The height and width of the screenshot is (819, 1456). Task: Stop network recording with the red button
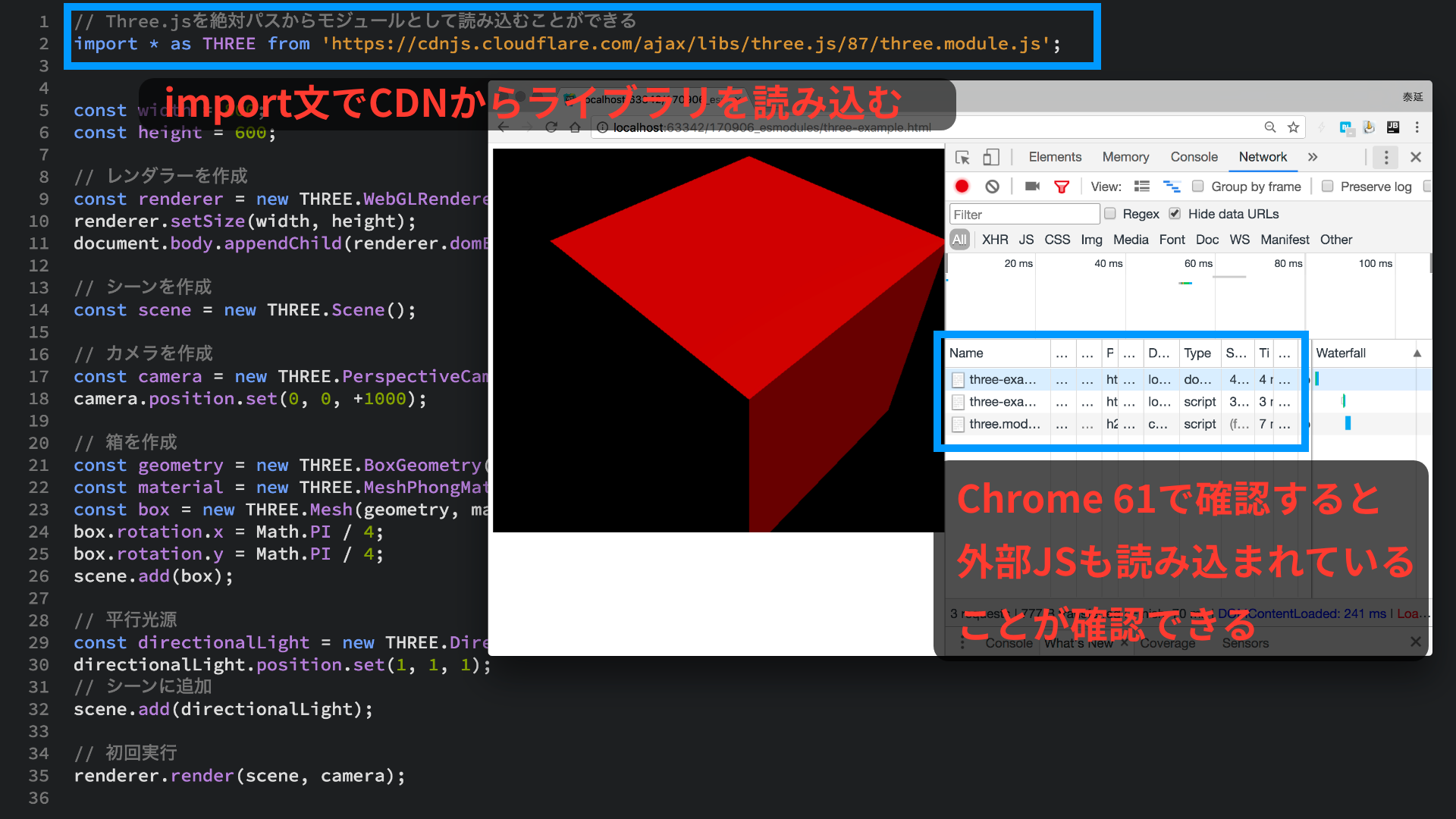[962, 187]
